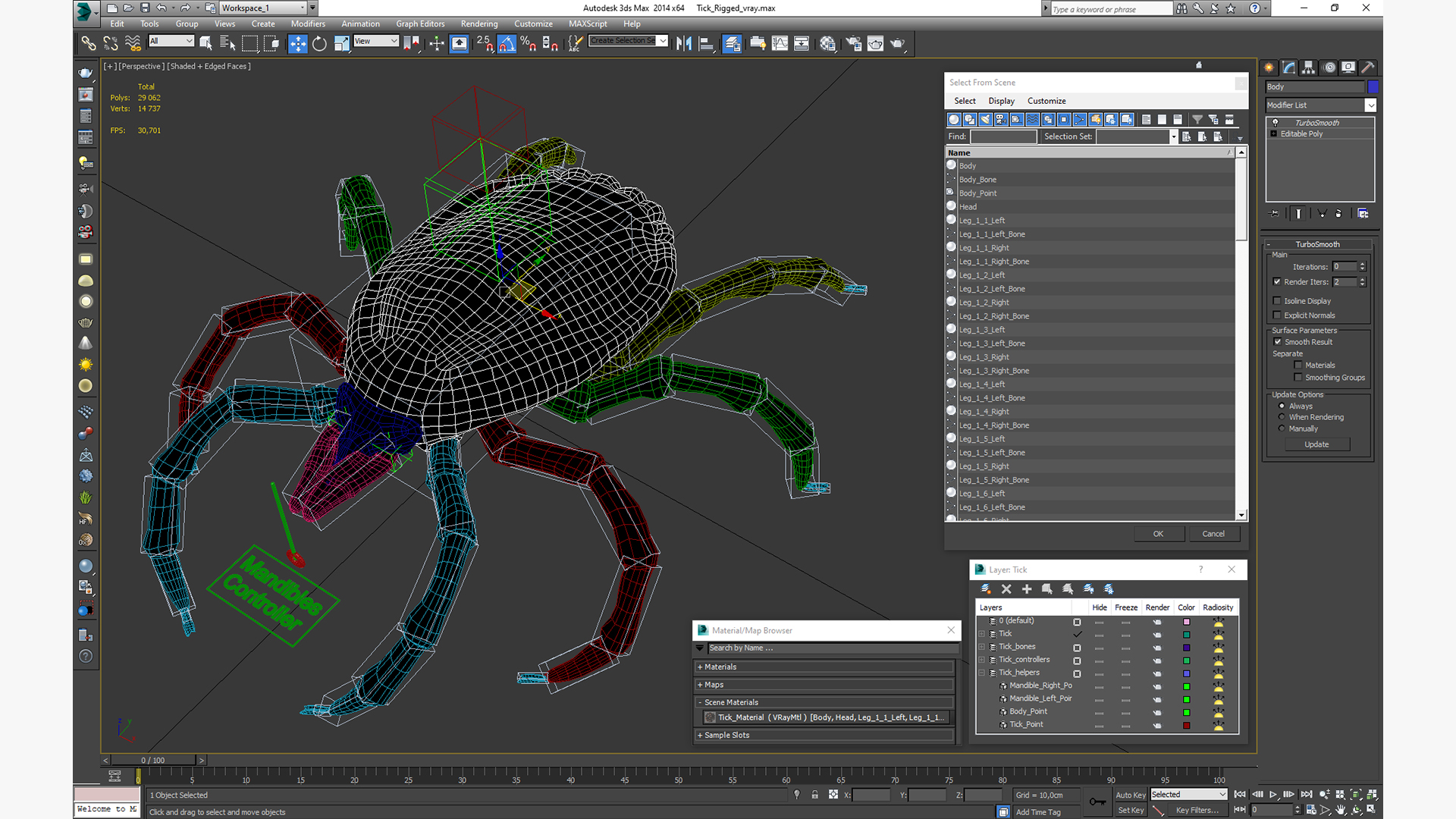
Task: Toggle Display Lights filter in Select From Scene
Action: coord(986,120)
